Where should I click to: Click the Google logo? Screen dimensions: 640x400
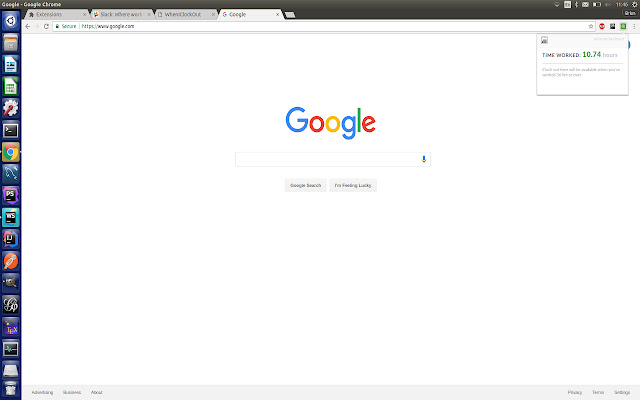(x=331, y=123)
